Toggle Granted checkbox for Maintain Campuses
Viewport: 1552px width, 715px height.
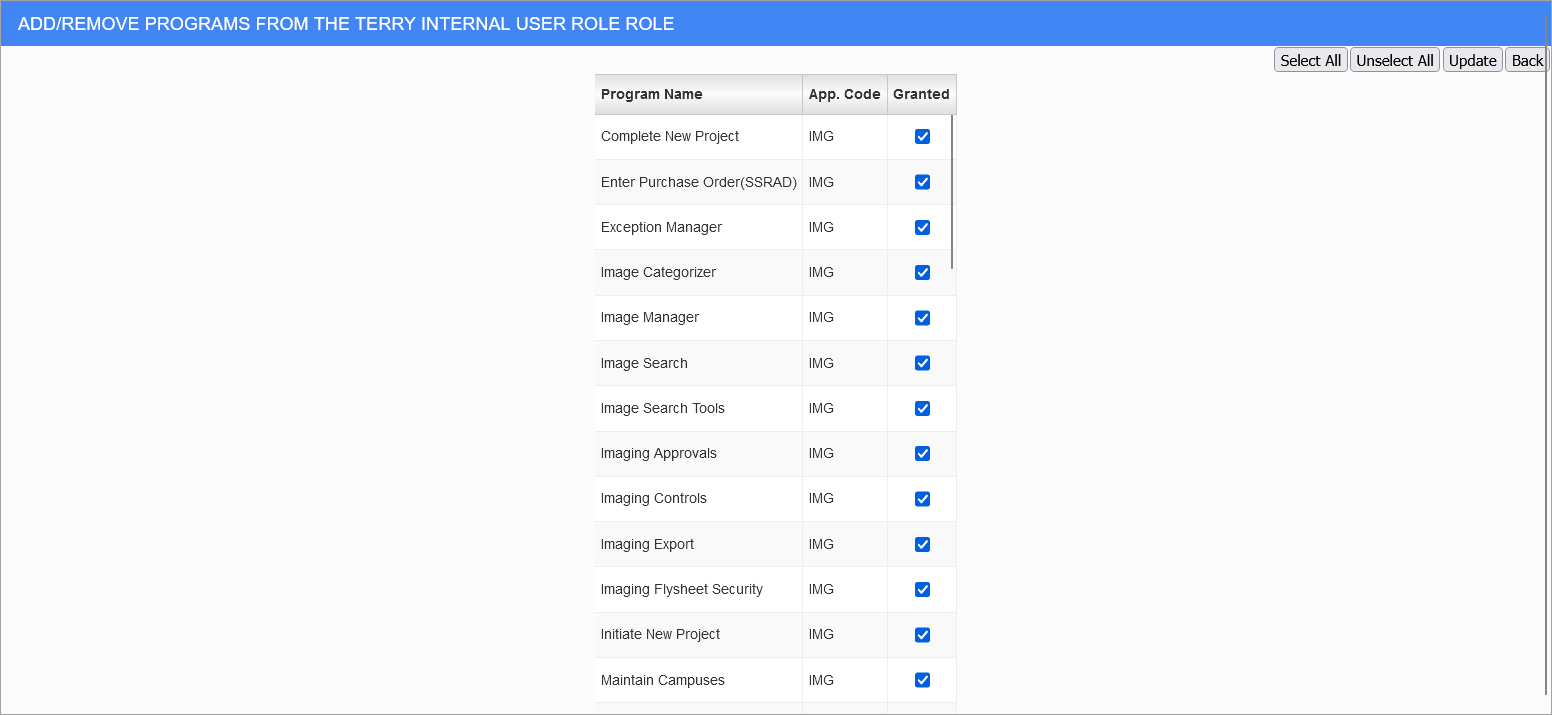[x=922, y=680]
